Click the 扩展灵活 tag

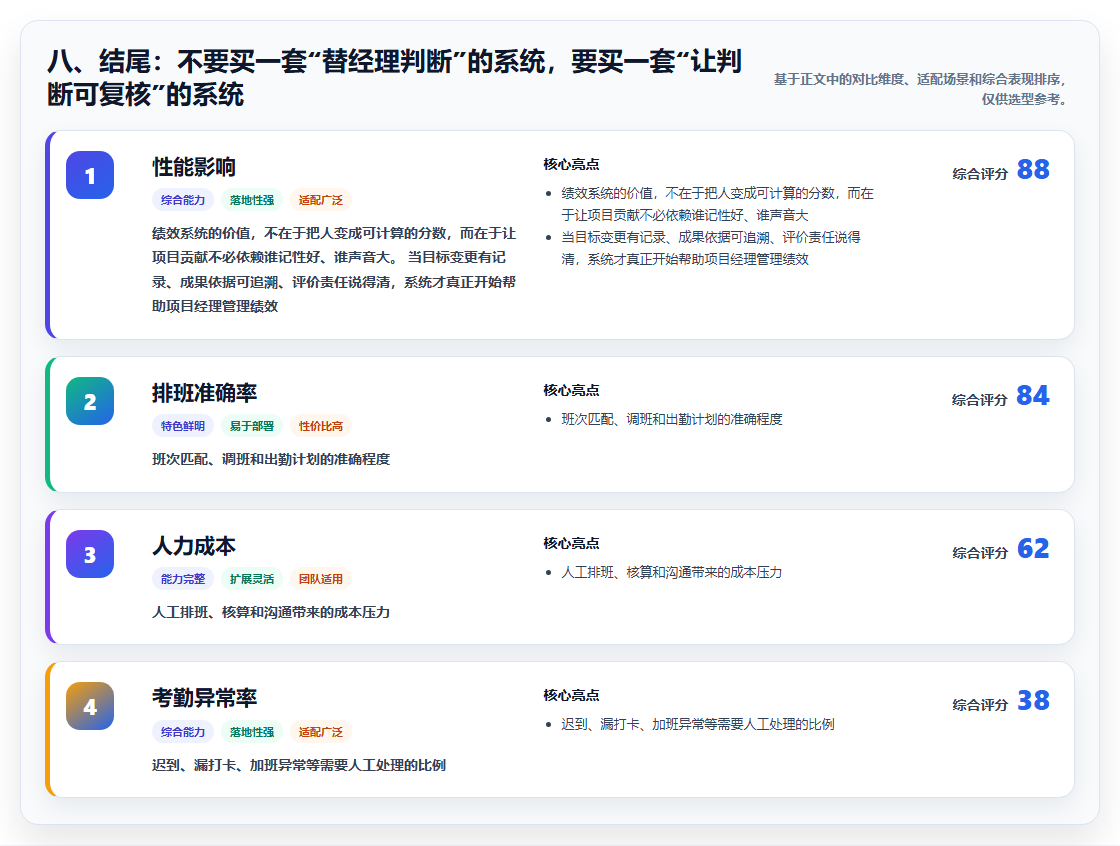(251, 579)
